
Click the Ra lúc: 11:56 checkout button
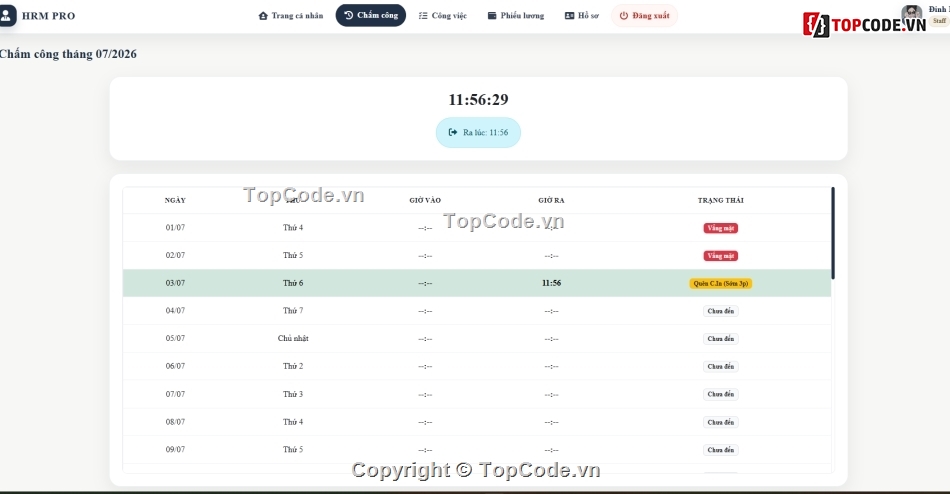click(x=478, y=132)
